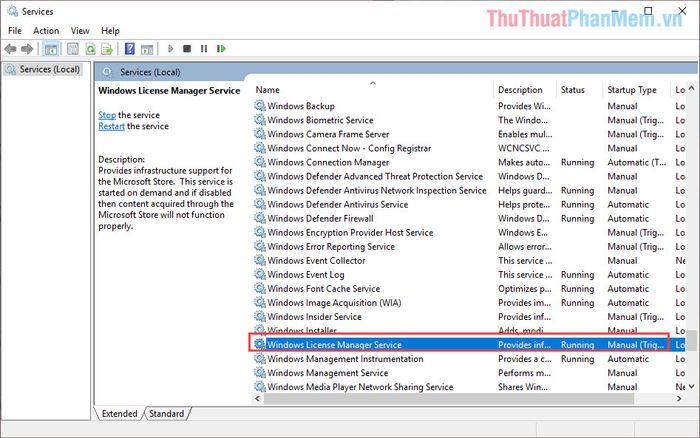Open the Action menu
The image size is (700, 438).
click(46, 31)
